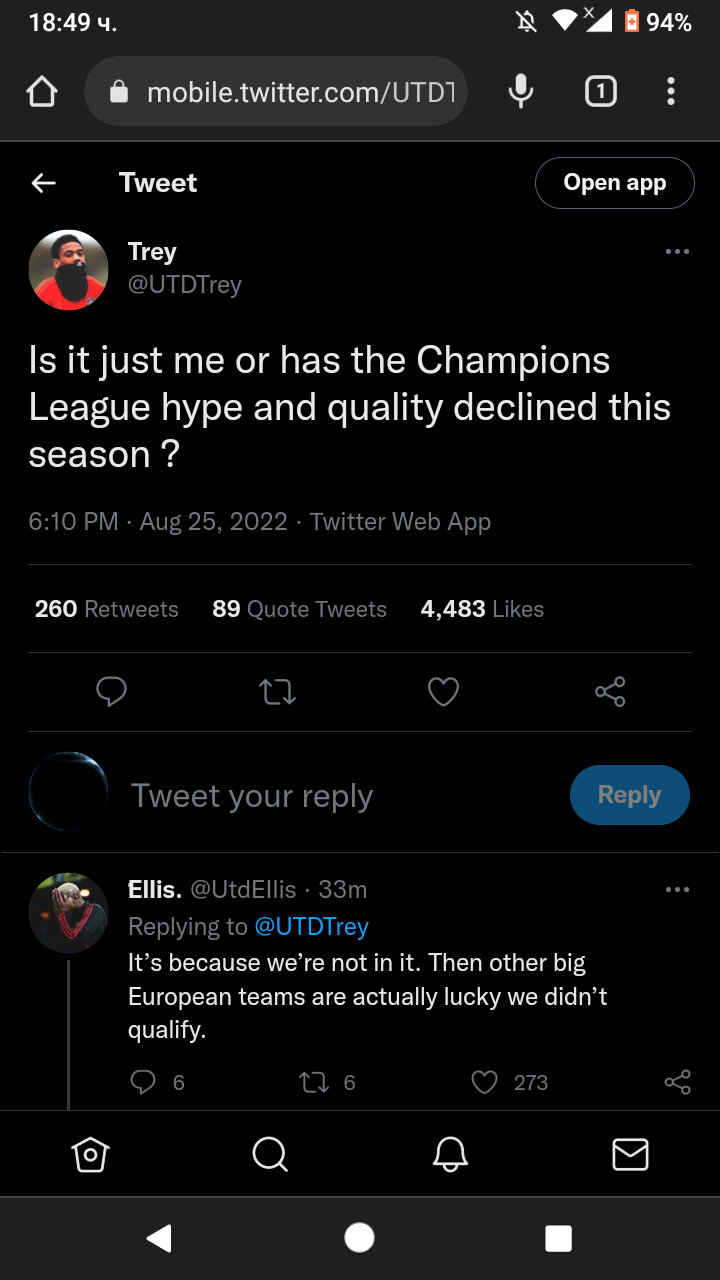Like the reply from Ellis
This screenshot has width=720, height=1280.
point(485,1082)
